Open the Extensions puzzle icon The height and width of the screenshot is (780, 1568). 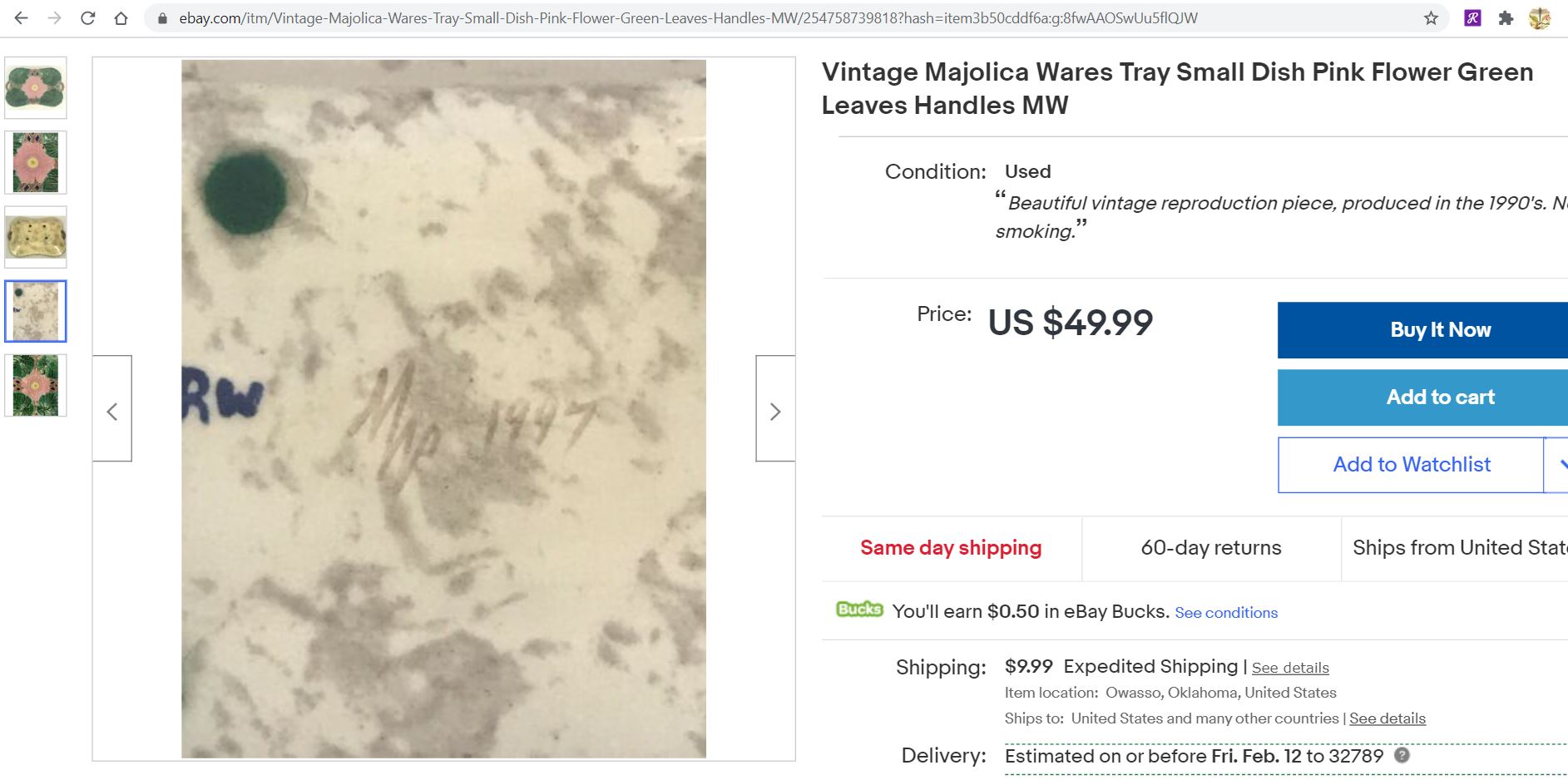pos(1506,18)
